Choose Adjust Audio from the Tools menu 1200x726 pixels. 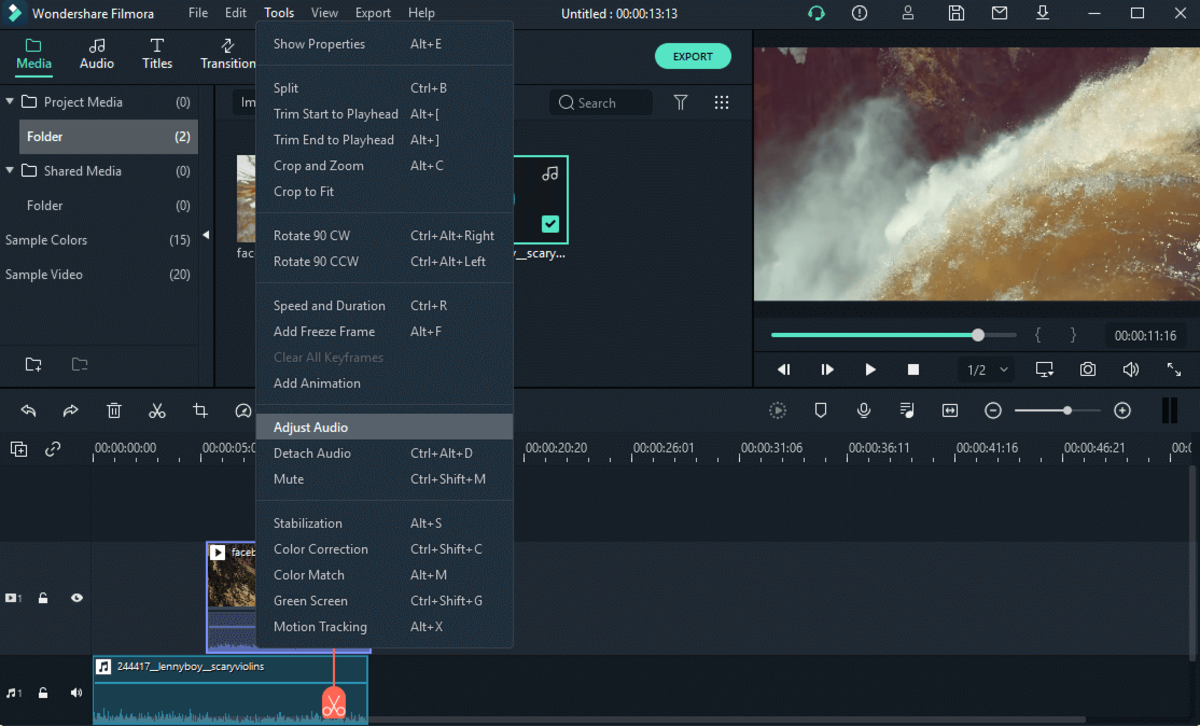(x=309, y=427)
